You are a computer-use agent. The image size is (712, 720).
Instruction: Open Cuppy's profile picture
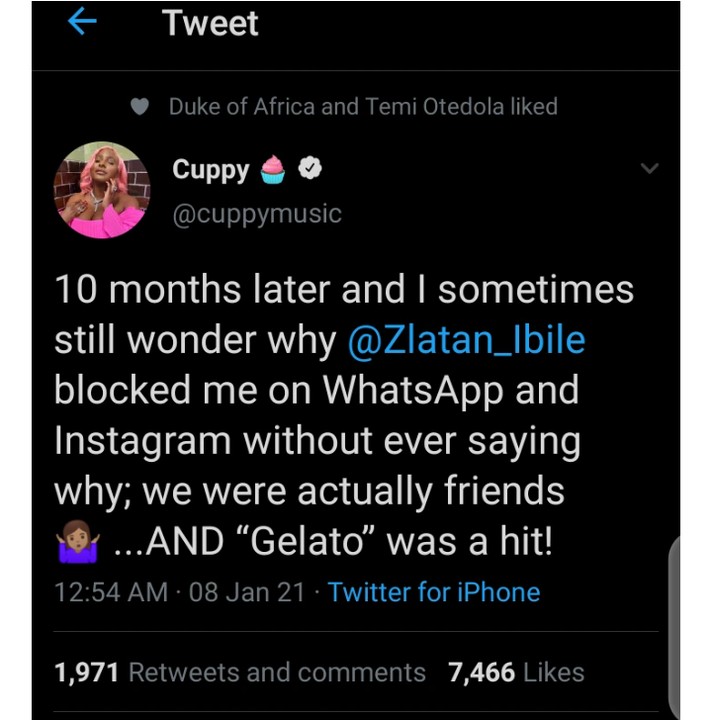102,190
